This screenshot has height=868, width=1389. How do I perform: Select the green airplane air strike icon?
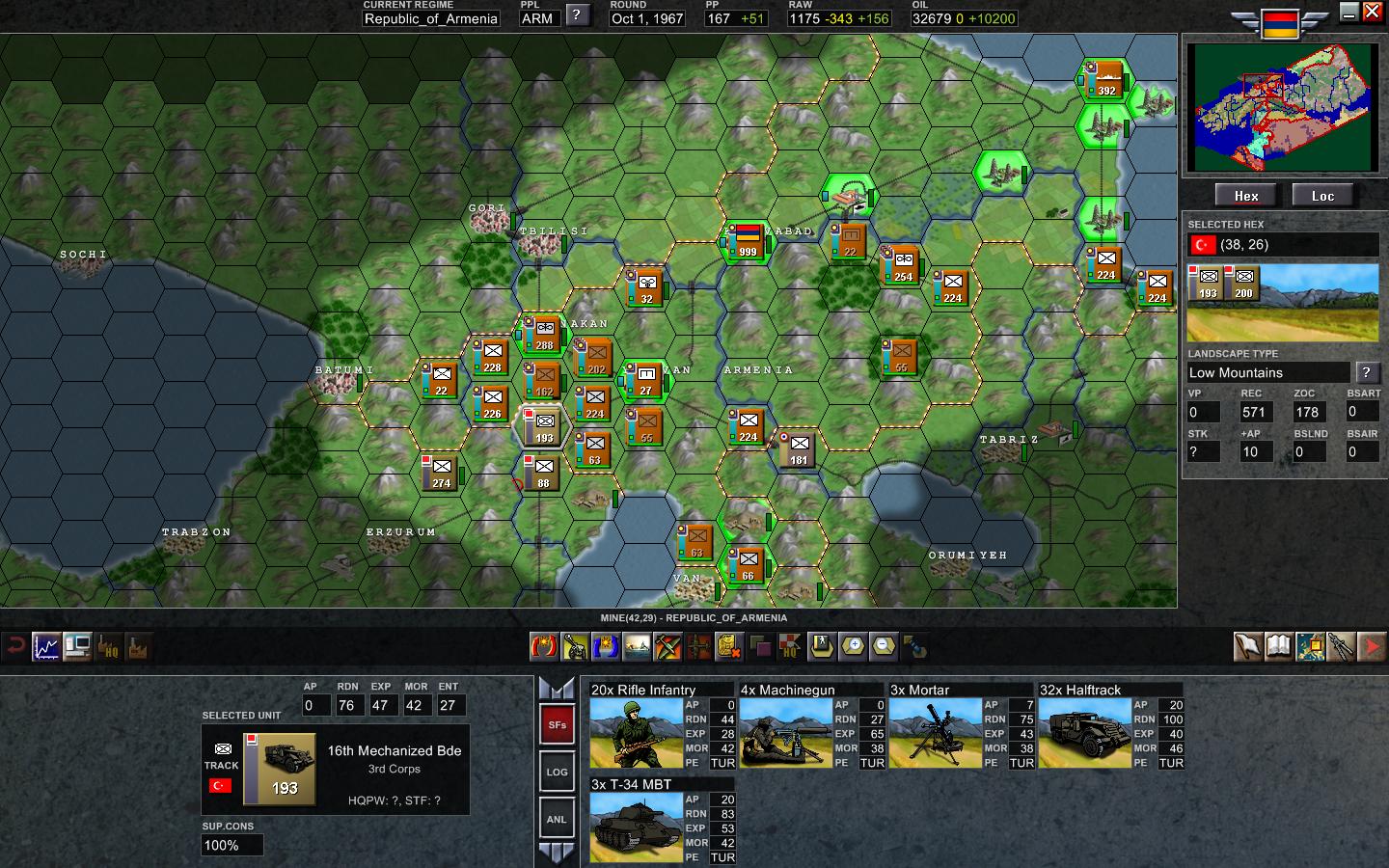(667, 646)
